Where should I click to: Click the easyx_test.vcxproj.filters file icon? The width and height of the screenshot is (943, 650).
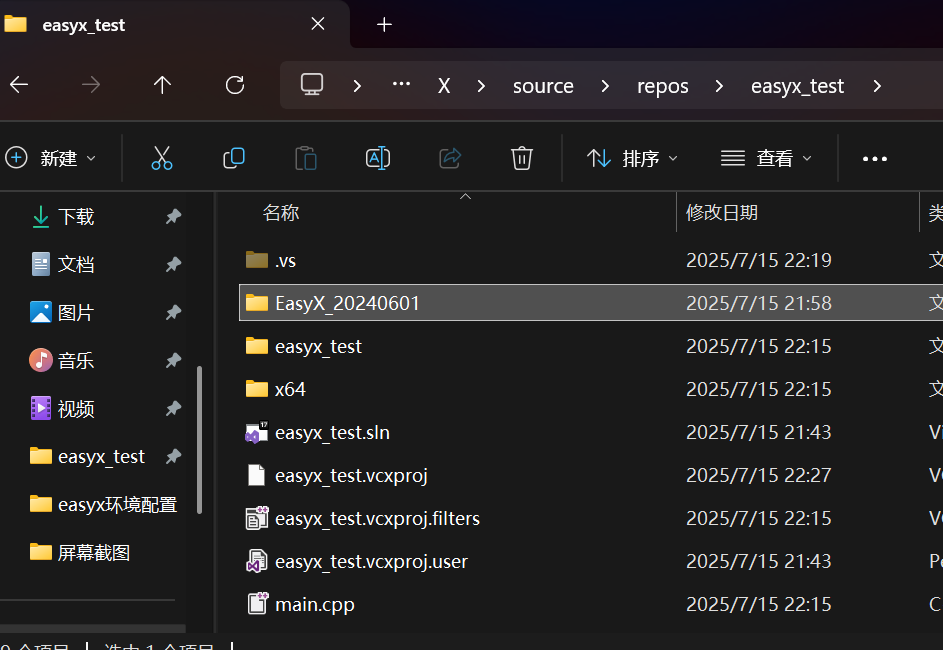(257, 518)
